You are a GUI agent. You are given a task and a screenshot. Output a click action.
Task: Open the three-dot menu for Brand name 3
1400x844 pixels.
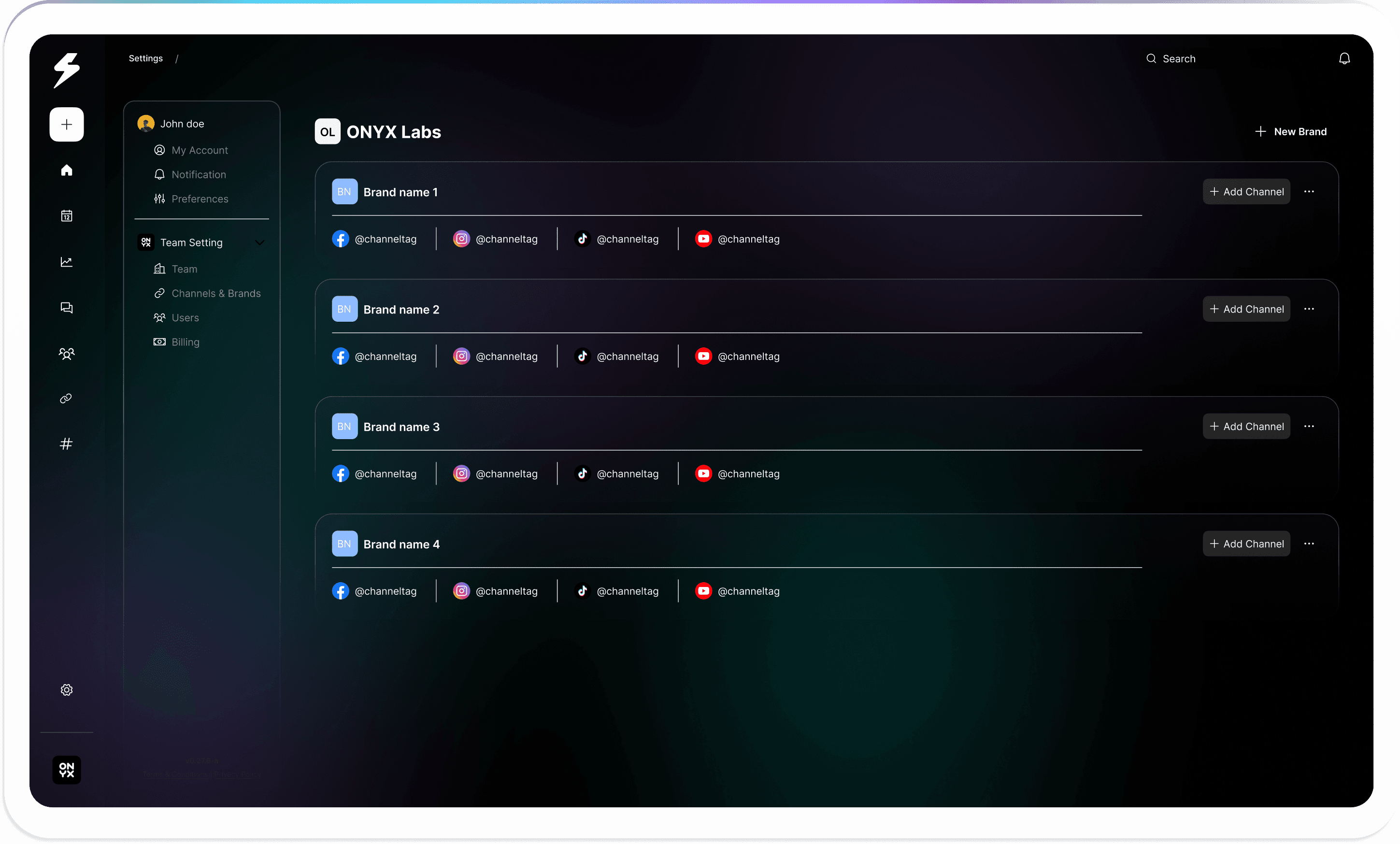1309,426
